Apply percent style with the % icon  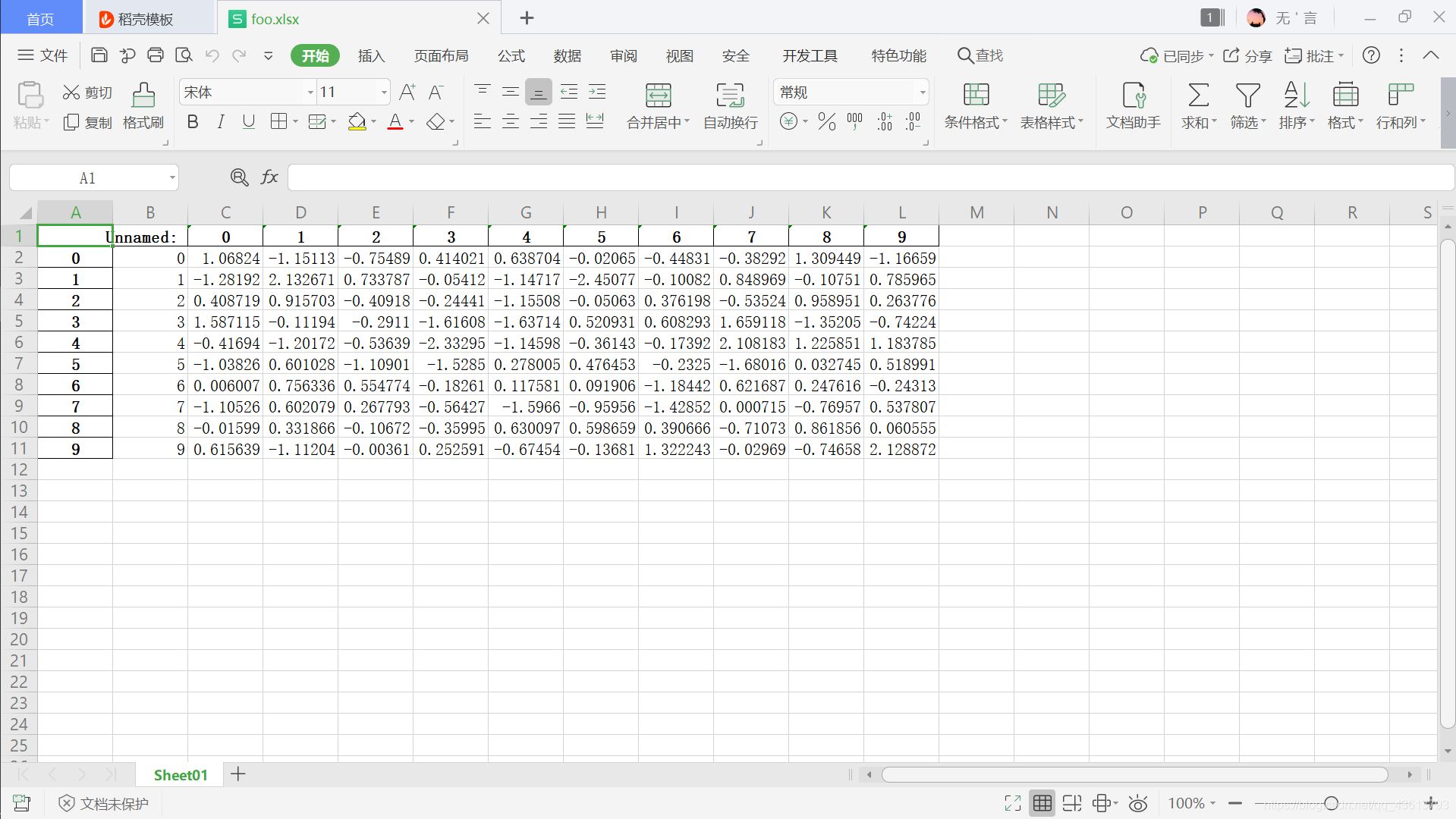point(827,121)
